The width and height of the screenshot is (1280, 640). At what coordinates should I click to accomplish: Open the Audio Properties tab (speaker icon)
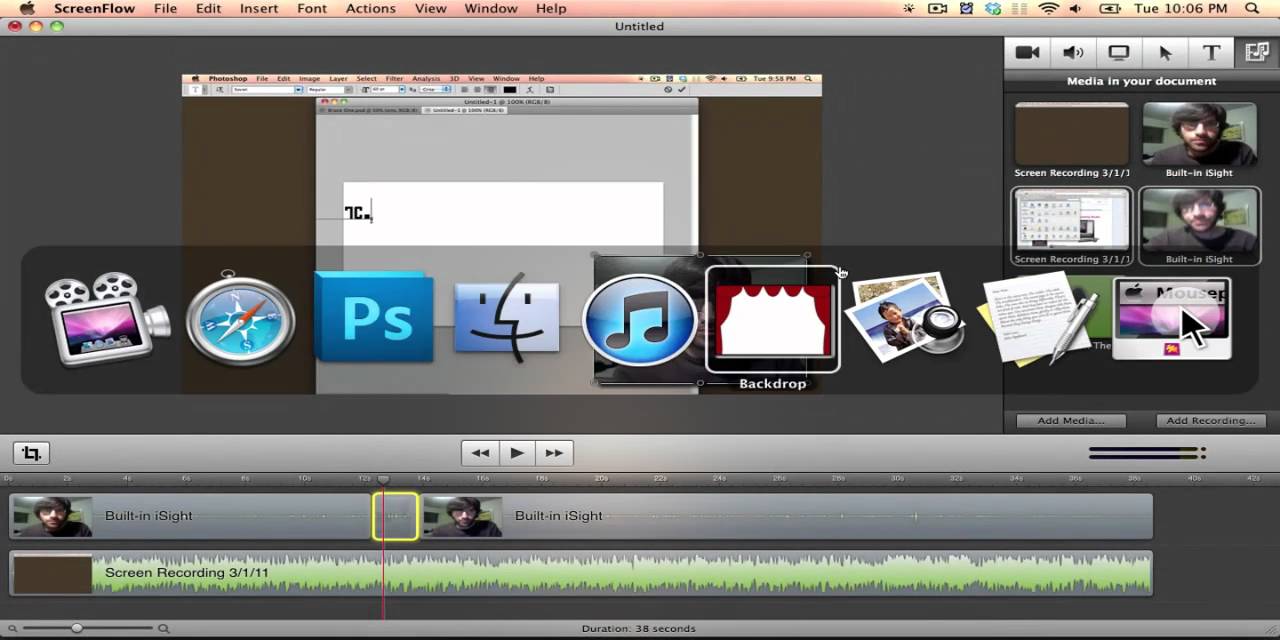(x=1073, y=53)
